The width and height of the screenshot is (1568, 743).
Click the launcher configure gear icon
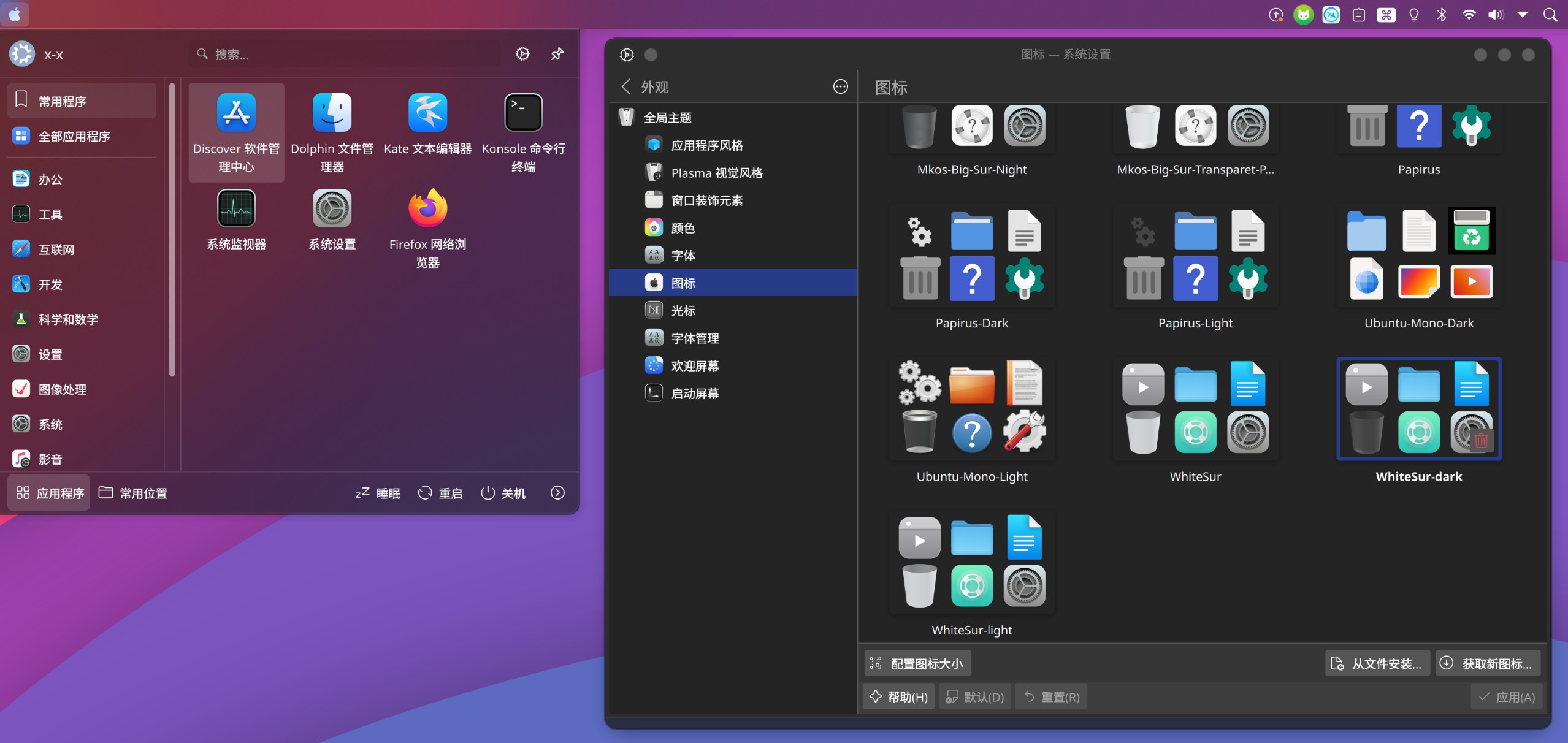coord(522,54)
